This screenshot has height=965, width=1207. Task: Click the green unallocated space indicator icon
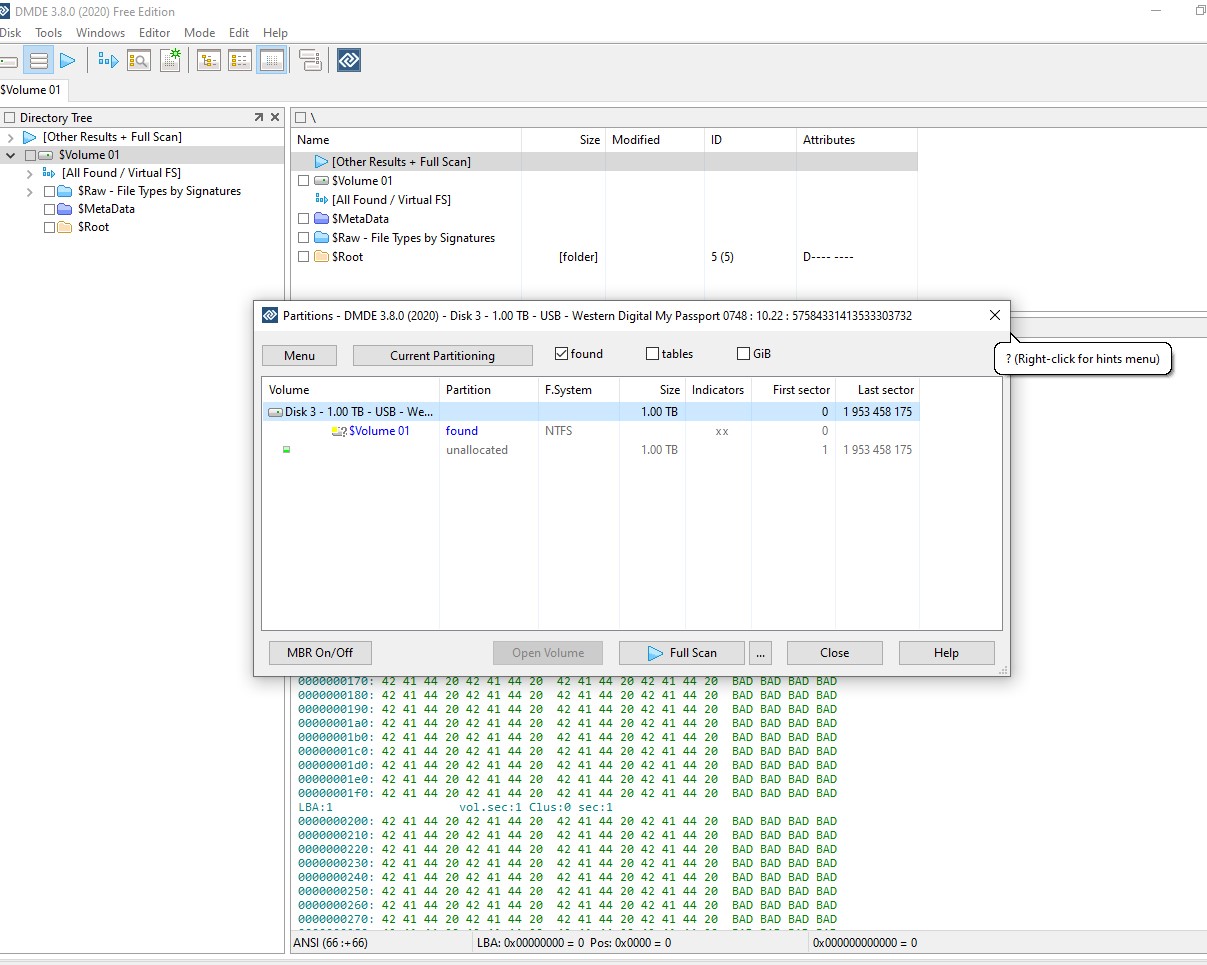pos(287,450)
